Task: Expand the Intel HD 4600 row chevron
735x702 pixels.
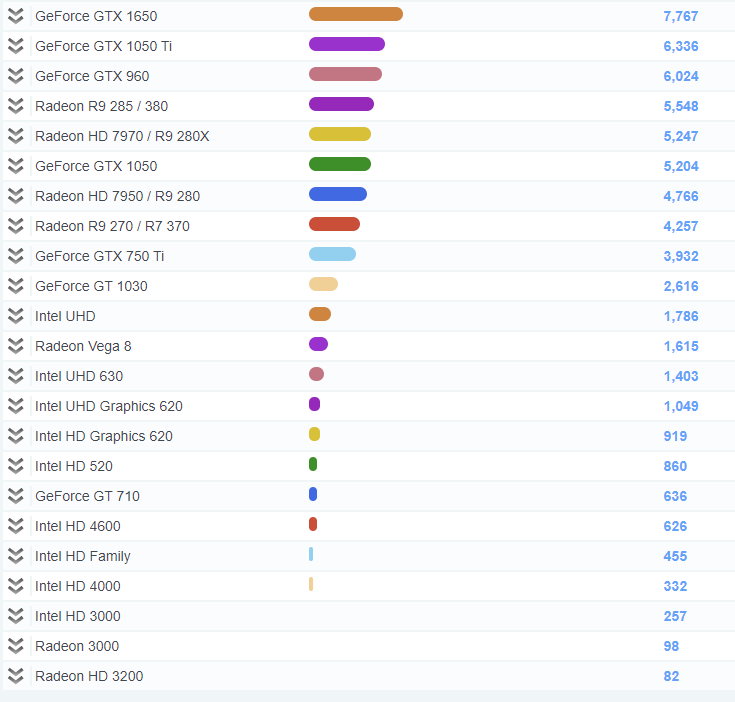Action: pos(15,526)
